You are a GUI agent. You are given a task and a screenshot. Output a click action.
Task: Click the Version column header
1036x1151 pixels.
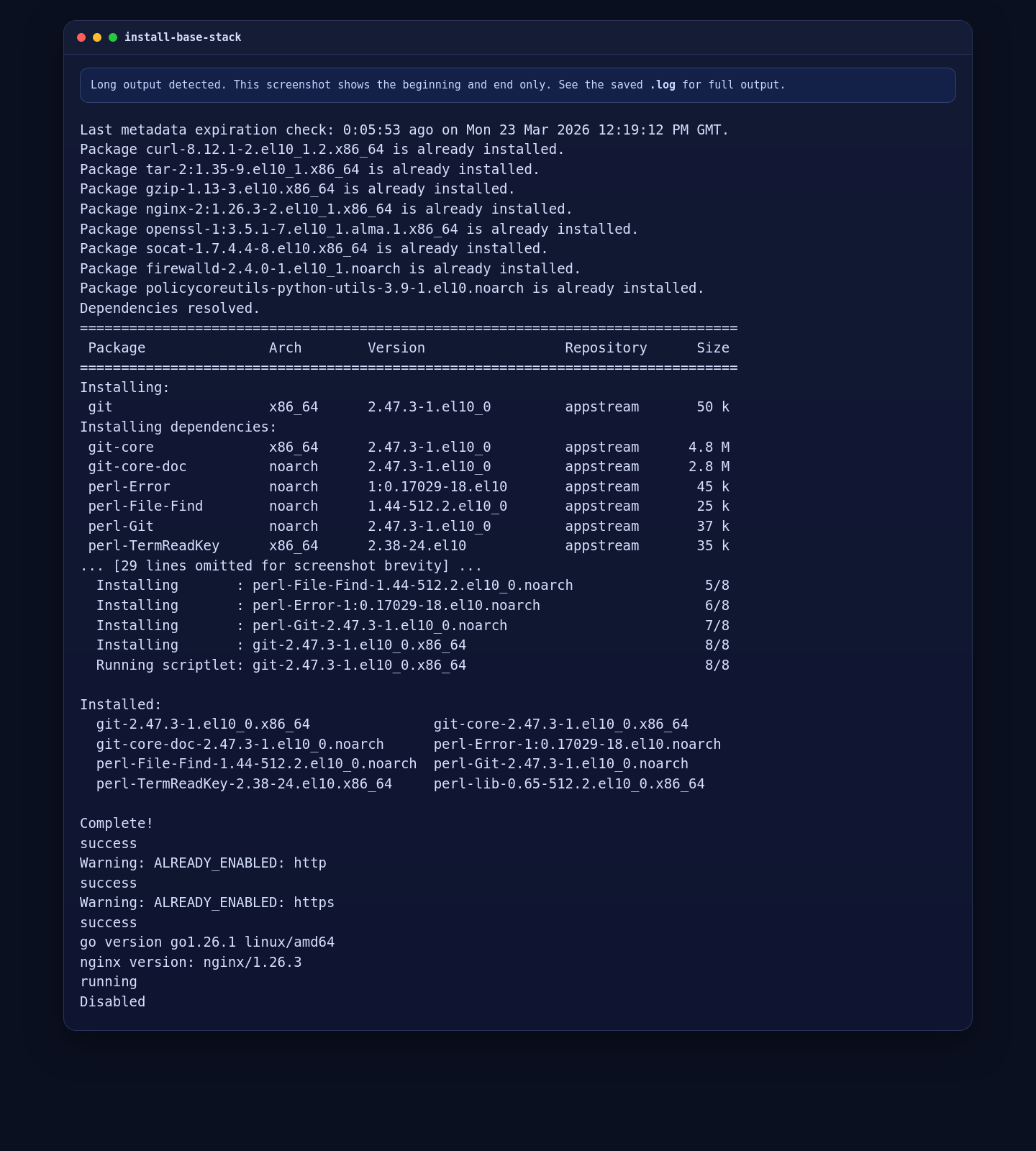coord(396,348)
